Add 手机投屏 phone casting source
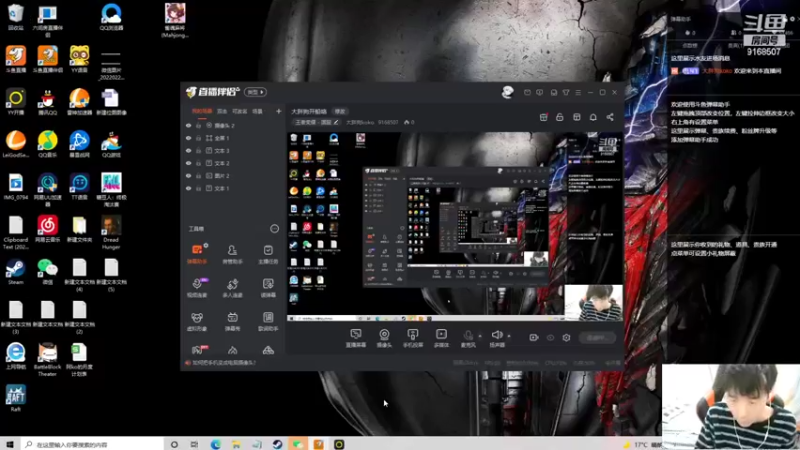The image size is (800, 450). click(413, 338)
